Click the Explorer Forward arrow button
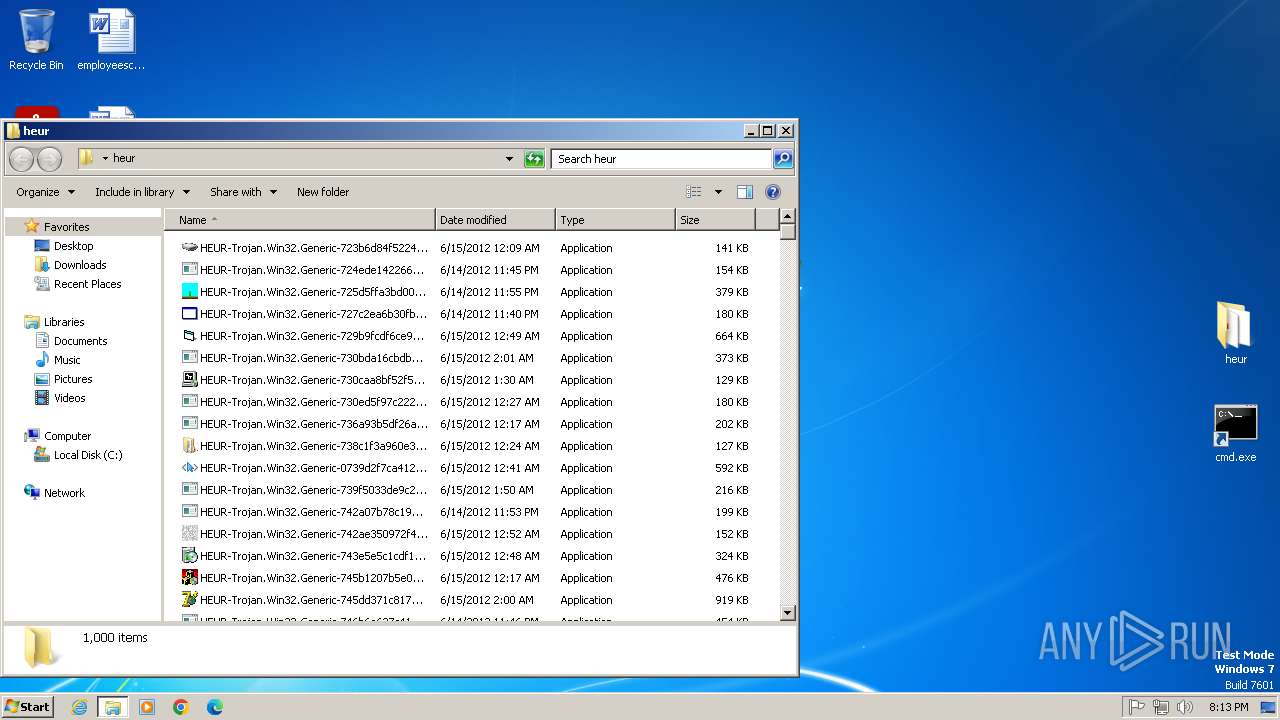This screenshot has height=720, width=1280. (x=49, y=159)
